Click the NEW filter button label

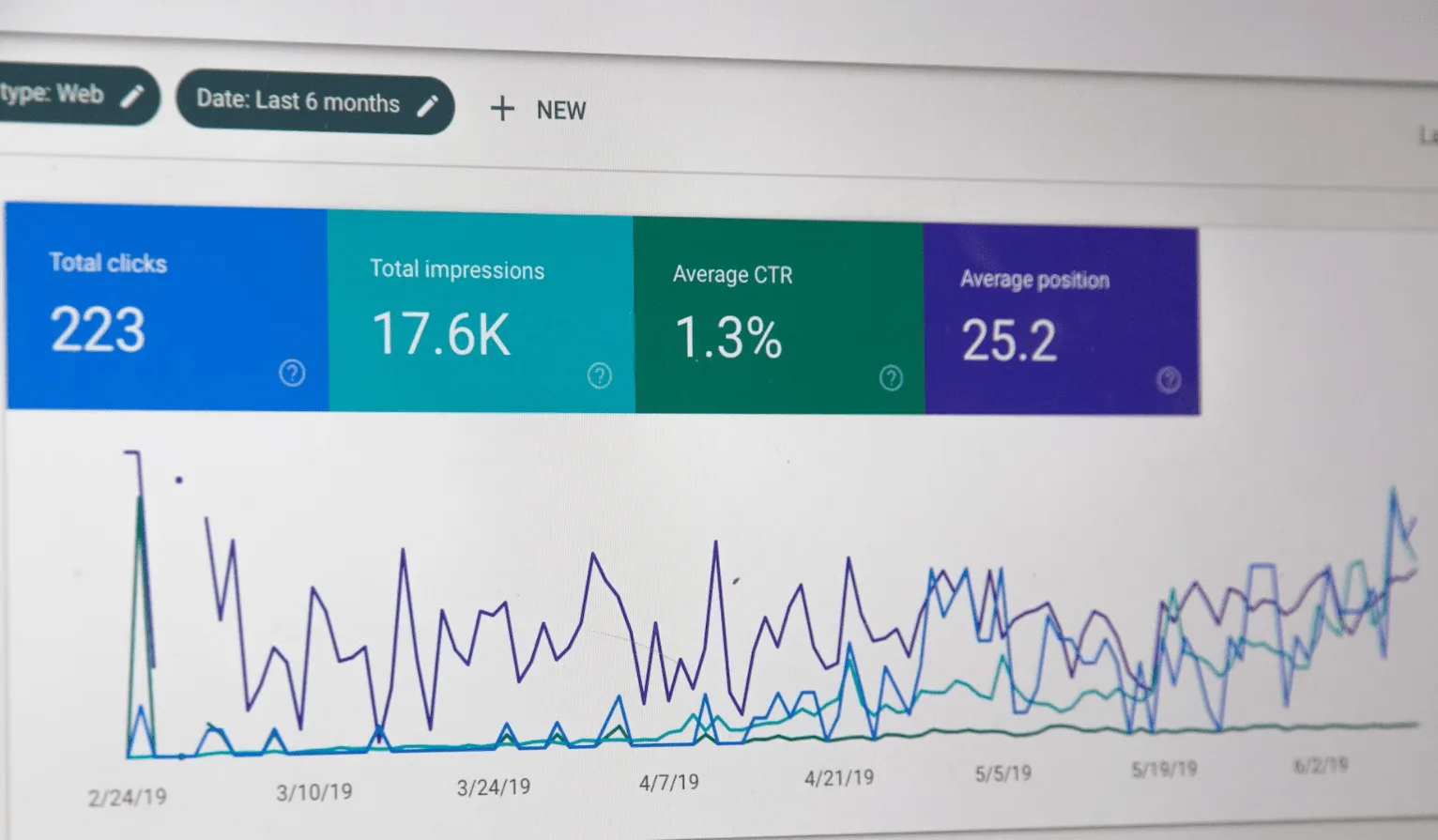pos(560,111)
